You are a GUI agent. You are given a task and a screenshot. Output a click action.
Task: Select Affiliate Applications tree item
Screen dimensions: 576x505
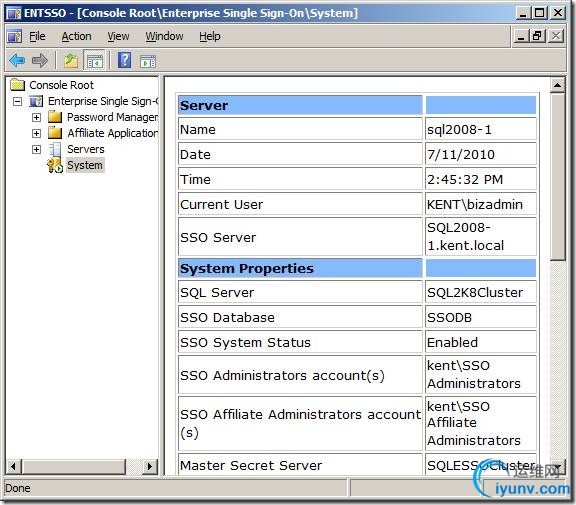tap(112, 133)
